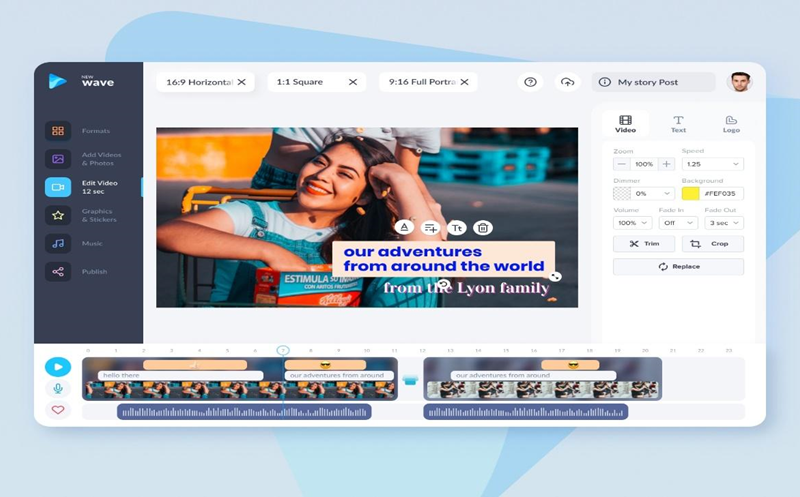Click the Trim button
The width and height of the screenshot is (800, 497).
coord(644,244)
